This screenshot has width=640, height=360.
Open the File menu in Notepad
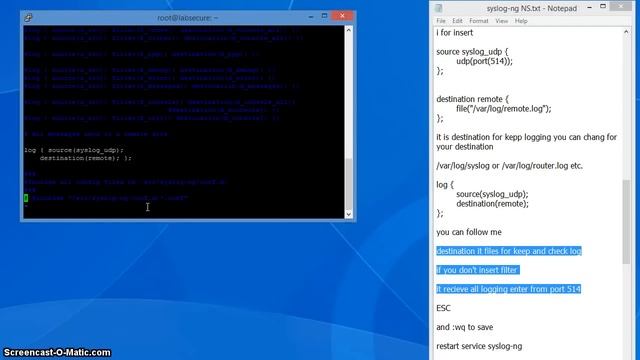pos(441,21)
